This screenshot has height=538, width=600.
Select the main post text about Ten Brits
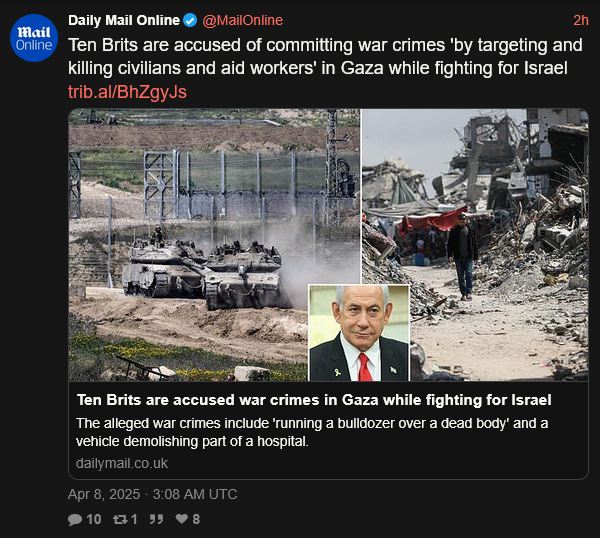(325, 56)
